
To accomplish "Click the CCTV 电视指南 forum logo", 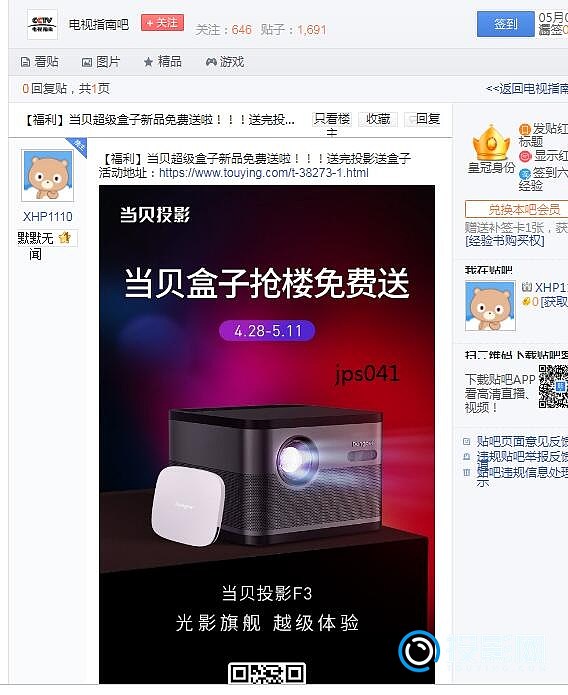I will tap(42, 24).
